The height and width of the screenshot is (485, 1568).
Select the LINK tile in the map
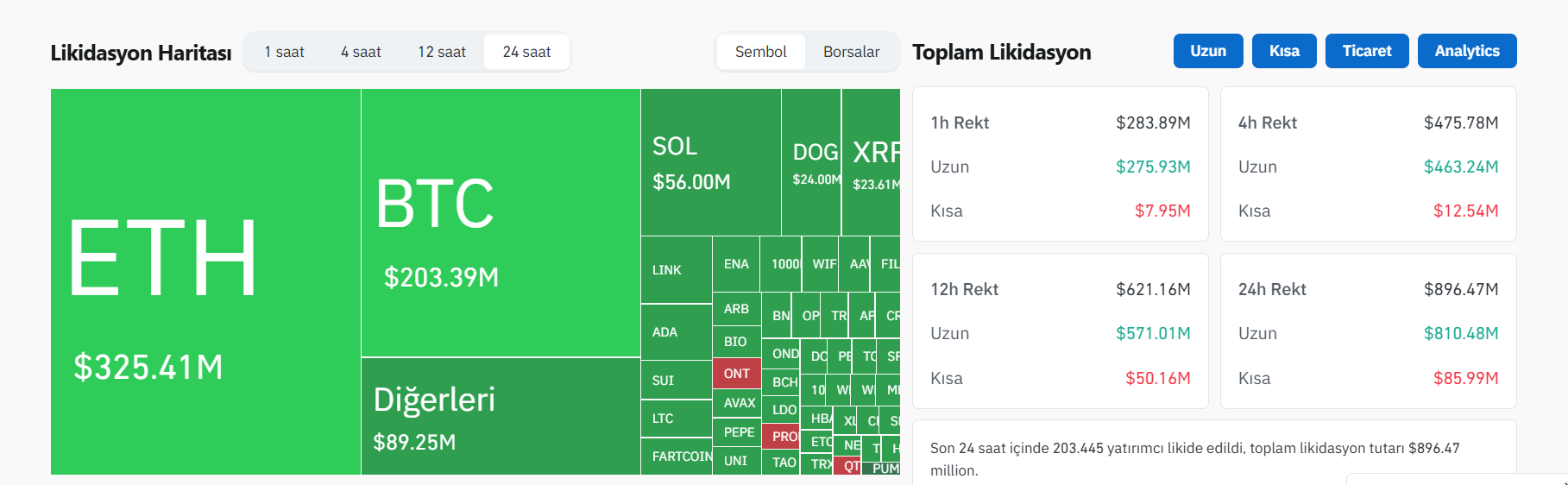(676, 270)
